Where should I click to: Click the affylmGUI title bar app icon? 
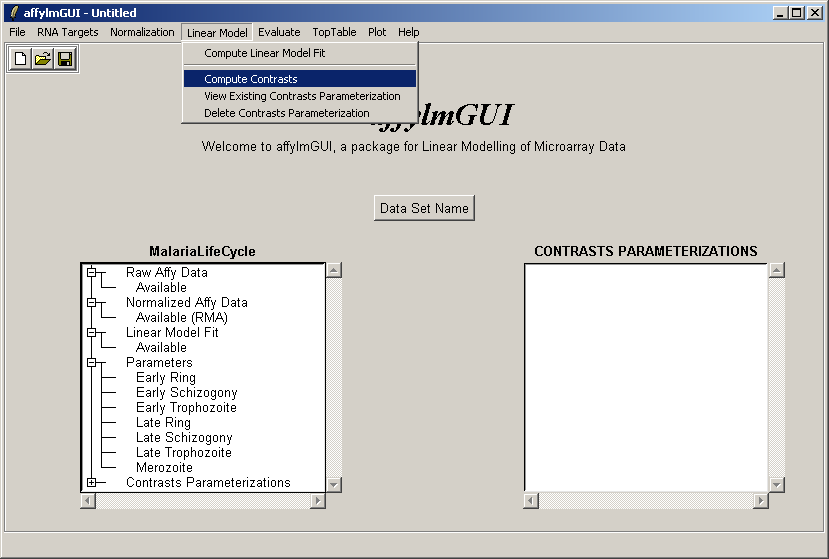pyautogui.click(x=13, y=13)
